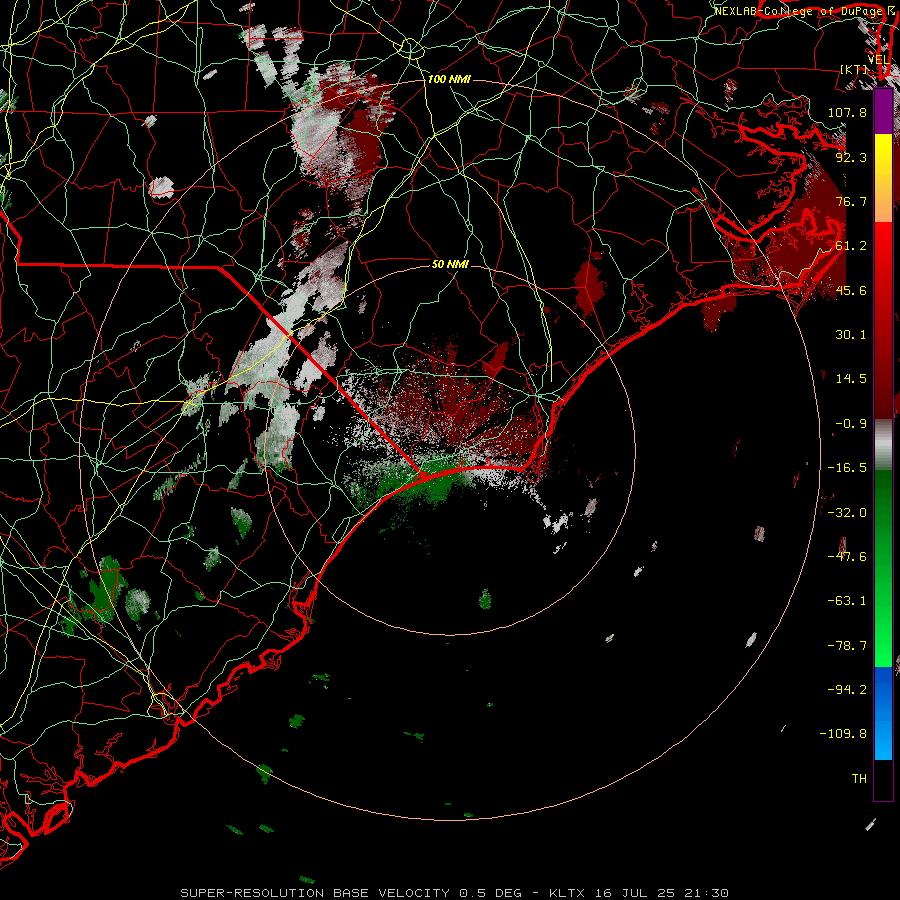Click the "100 NMI" range ring label
The image size is (900, 900).
(x=449, y=79)
